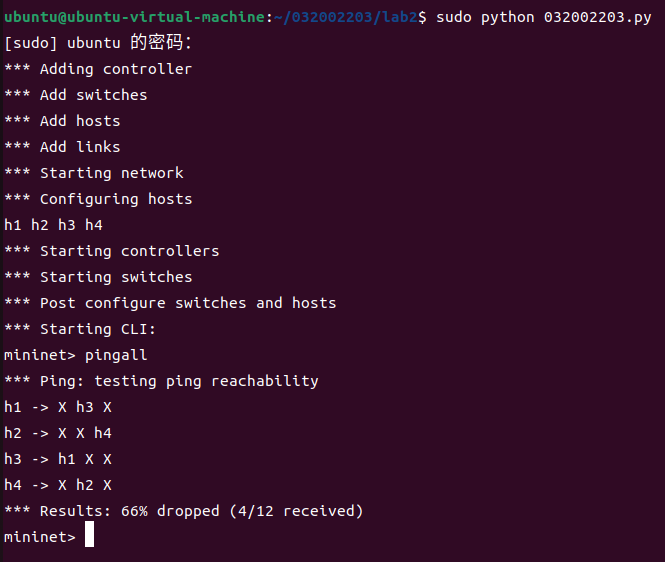Screen dimensions: 665x562
Task: Click the 'pingall' command after mininet prompt
Action: point(116,355)
